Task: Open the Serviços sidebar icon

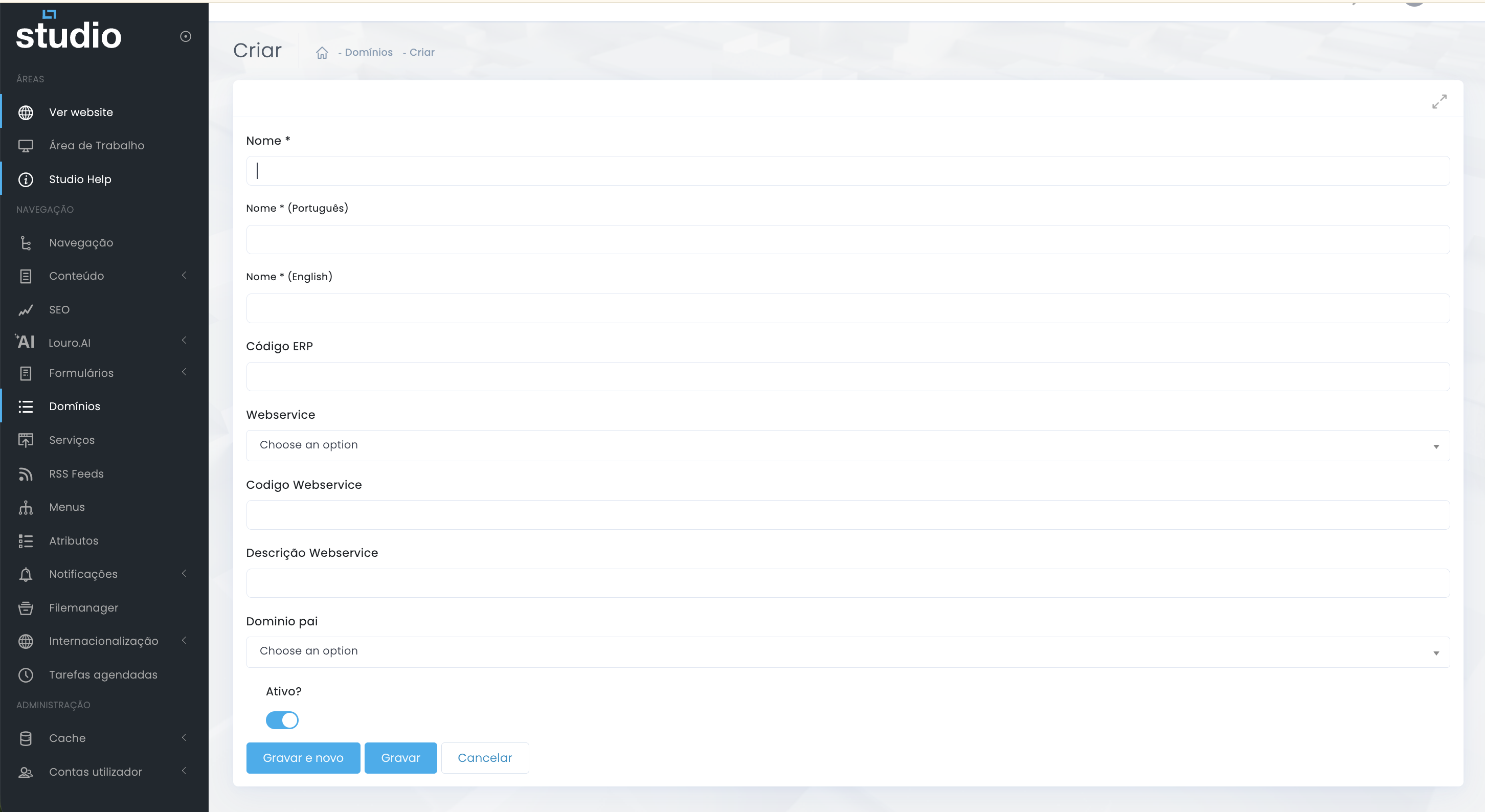Action: click(26, 440)
